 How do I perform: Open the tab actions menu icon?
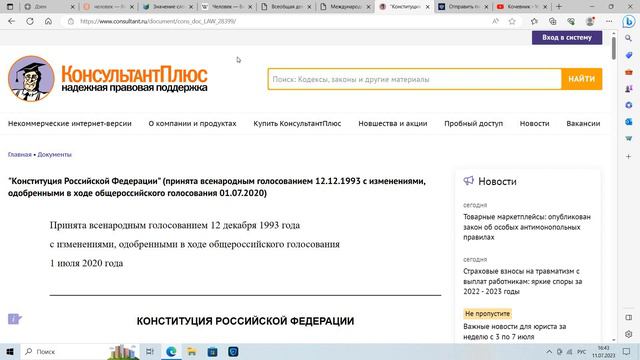[x=10, y=7]
